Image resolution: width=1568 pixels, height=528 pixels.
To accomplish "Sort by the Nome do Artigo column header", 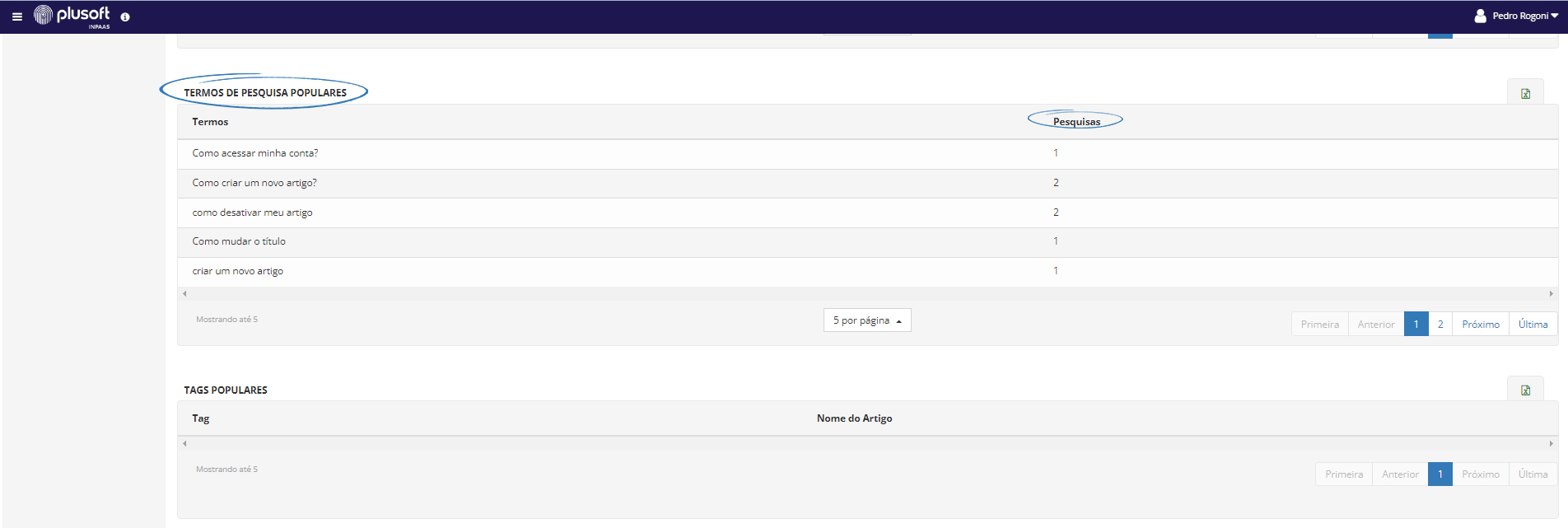I will click(854, 418).
